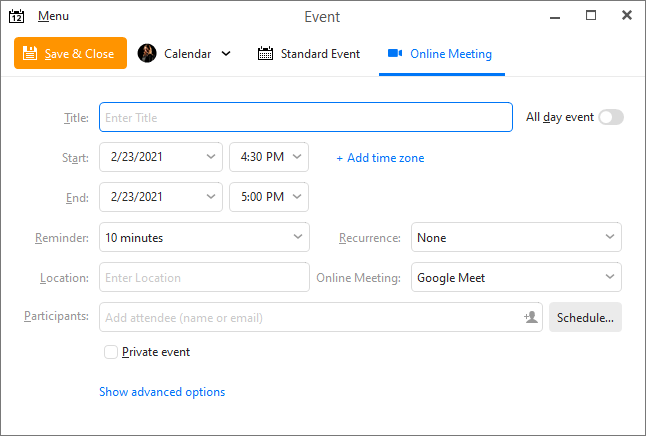The width and height of the screenshot is (646, 436).
Task: Click the floppy disk save icon
Action: (x=30, y=53)
